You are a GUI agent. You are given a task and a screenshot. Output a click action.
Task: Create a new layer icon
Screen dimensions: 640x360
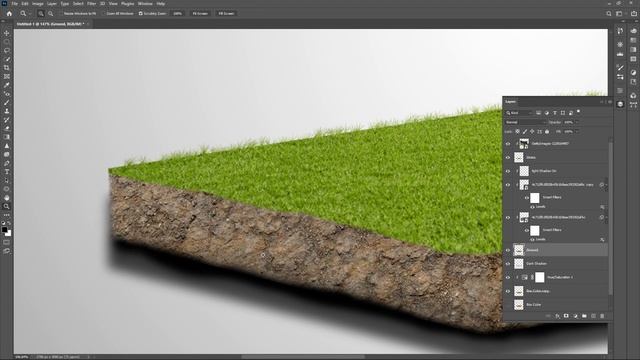pyautogui.click(x=593, y=316)
